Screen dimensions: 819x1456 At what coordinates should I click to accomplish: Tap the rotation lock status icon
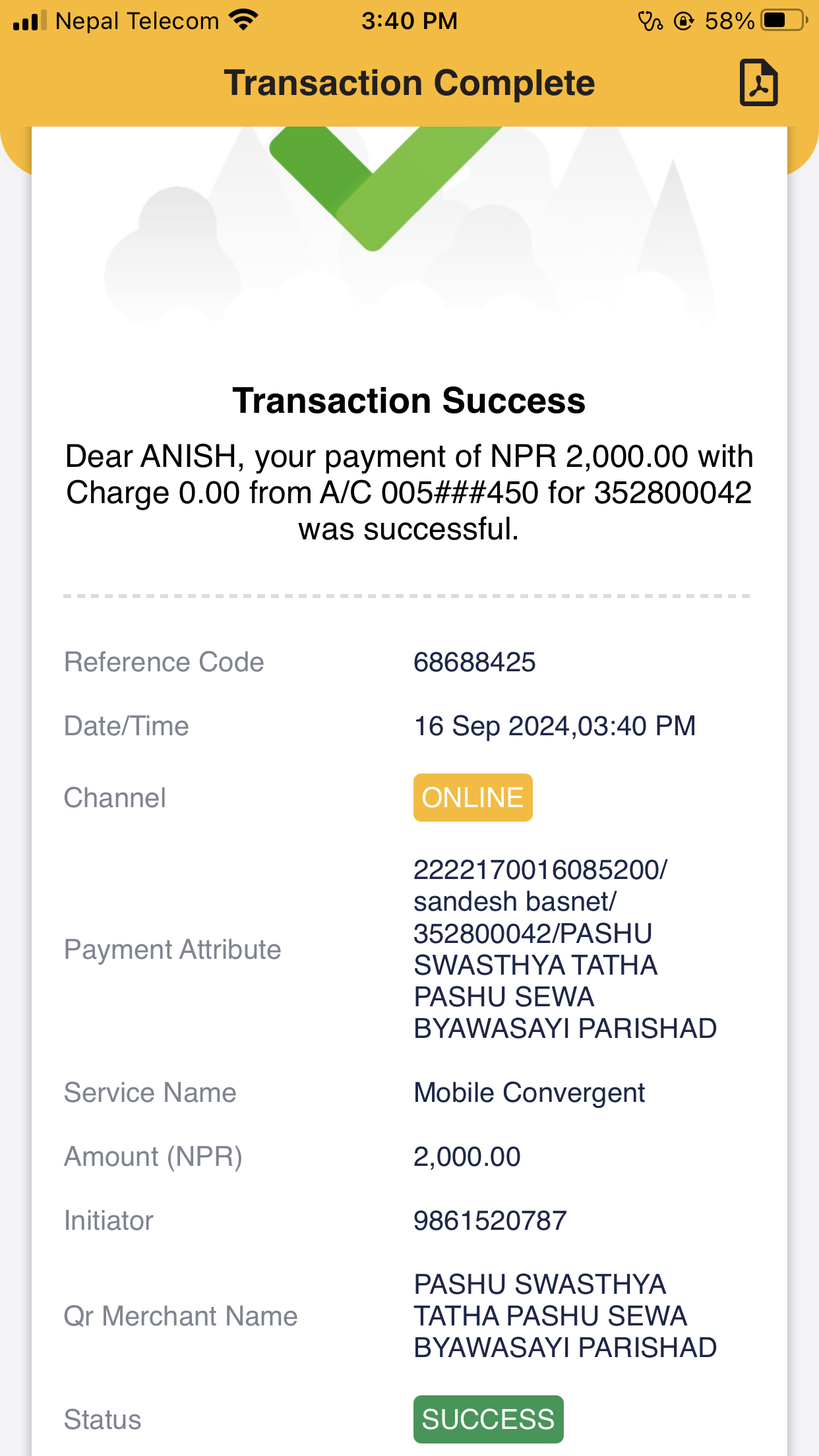click(684, 21)
